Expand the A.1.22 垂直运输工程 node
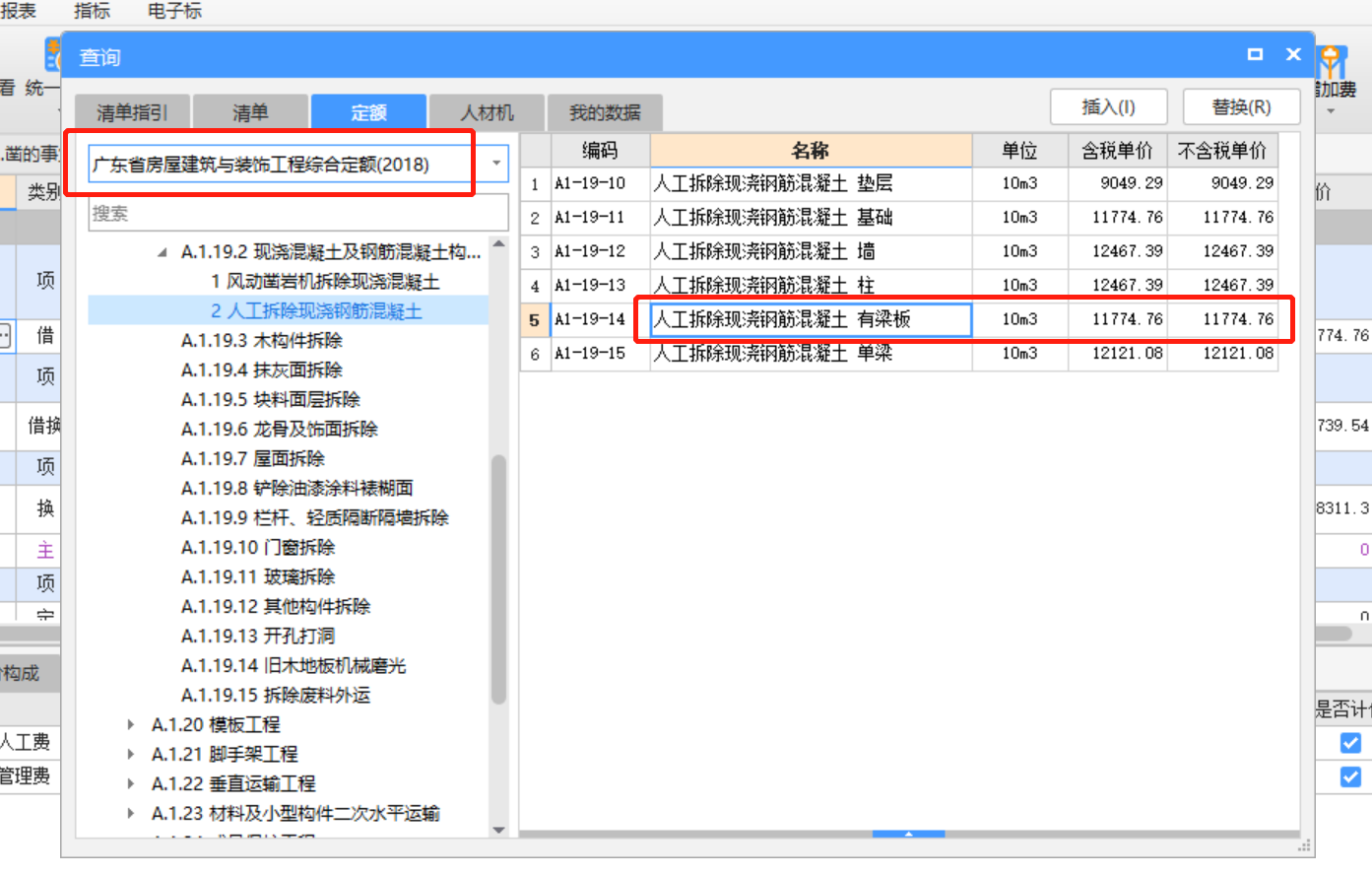 click(x=131, y=783)
